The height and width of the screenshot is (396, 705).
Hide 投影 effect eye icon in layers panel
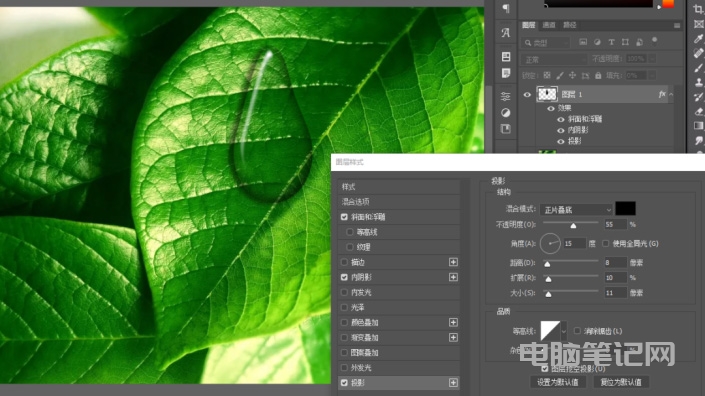[x=561, y=141]
